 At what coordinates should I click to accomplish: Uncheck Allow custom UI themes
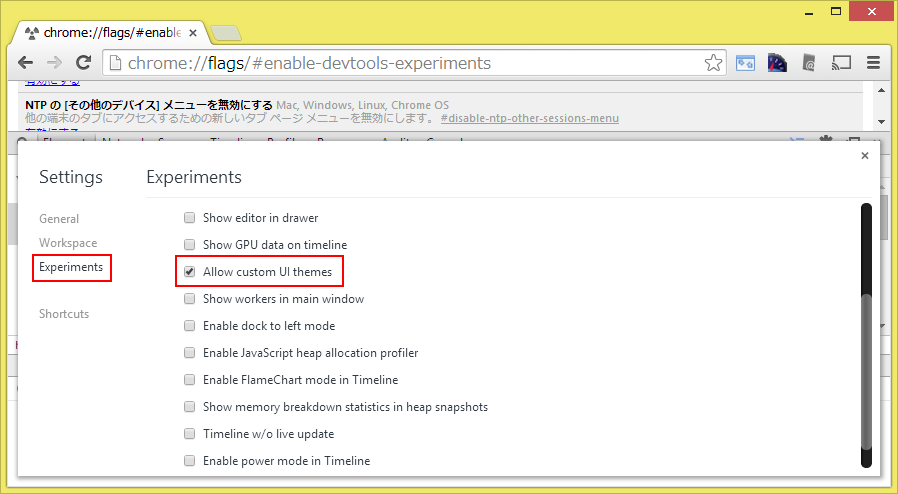(190, 271)
